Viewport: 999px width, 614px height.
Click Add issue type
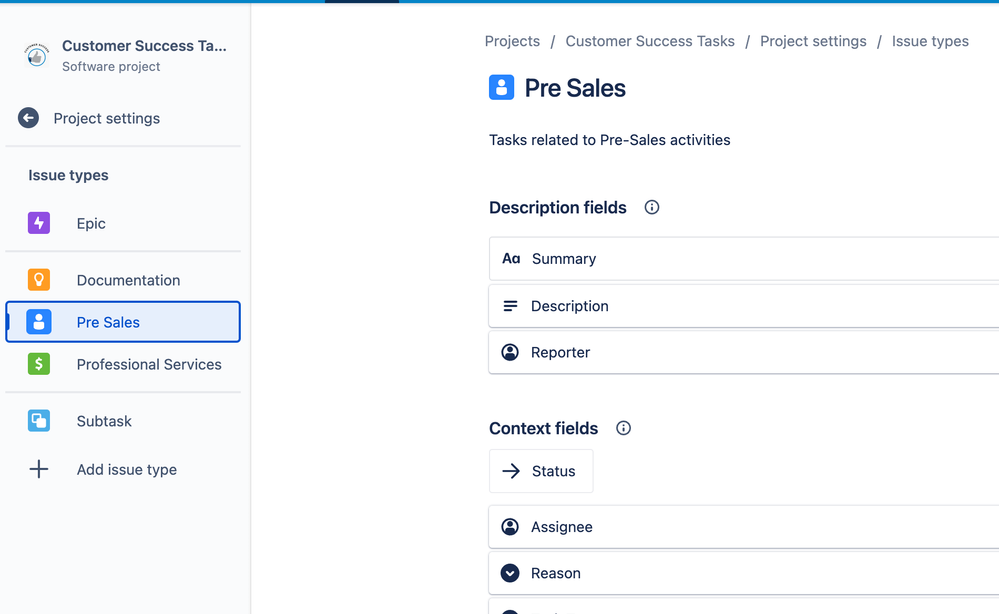pyautogui.click(x=123, y=469)
